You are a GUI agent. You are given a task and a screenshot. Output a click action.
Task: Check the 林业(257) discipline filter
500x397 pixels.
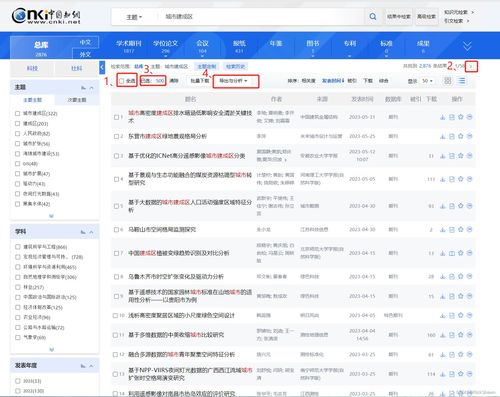tap(18, 287)
